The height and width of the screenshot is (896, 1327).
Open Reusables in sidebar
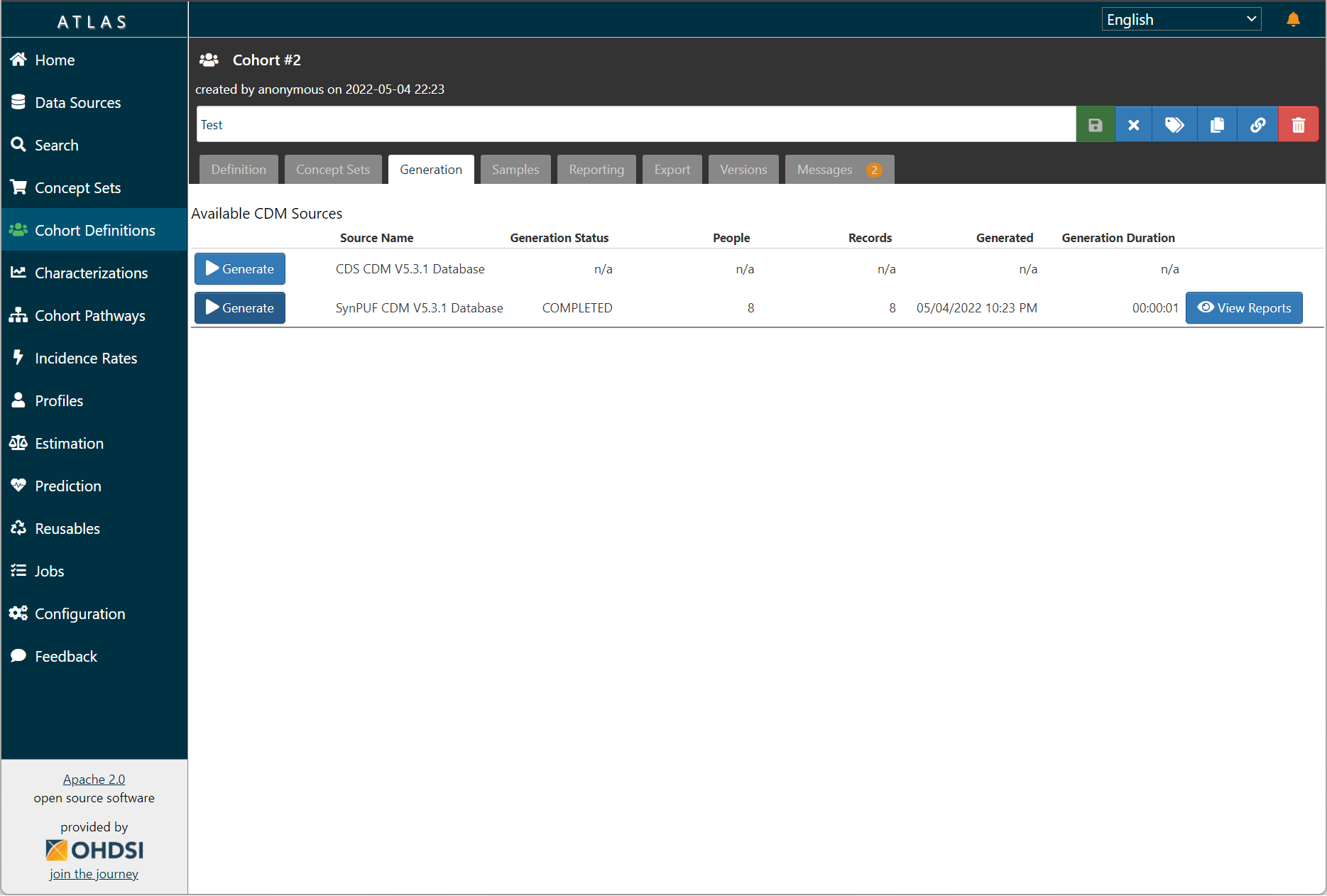[x=94, y=528]
